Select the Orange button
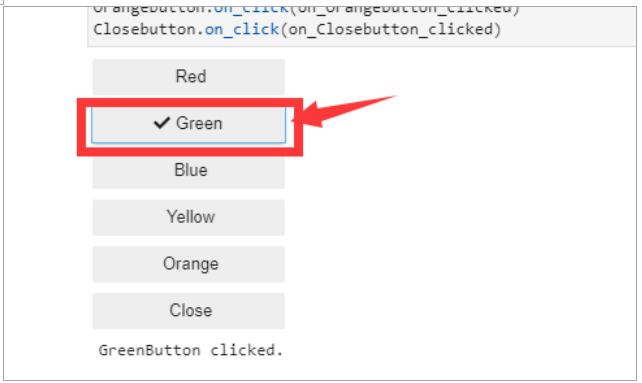The height and width of the screenshot is (383, 642). 188,264
